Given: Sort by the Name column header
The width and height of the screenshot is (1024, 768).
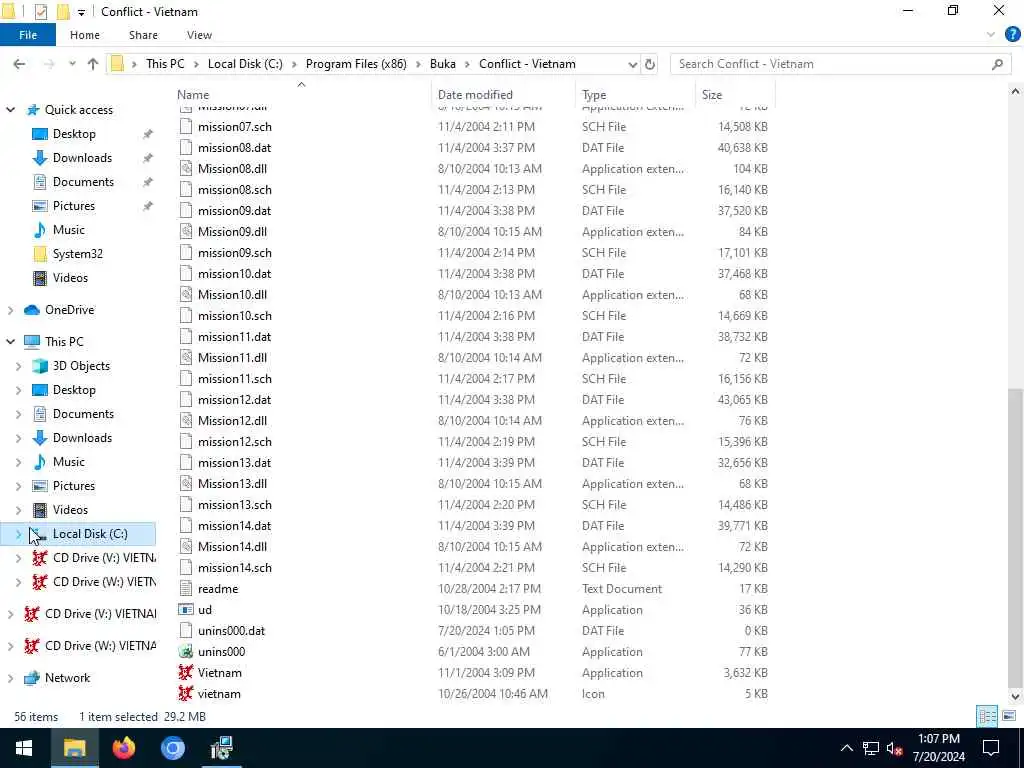Looking at the screenshot, I should [x=302, y=95].
